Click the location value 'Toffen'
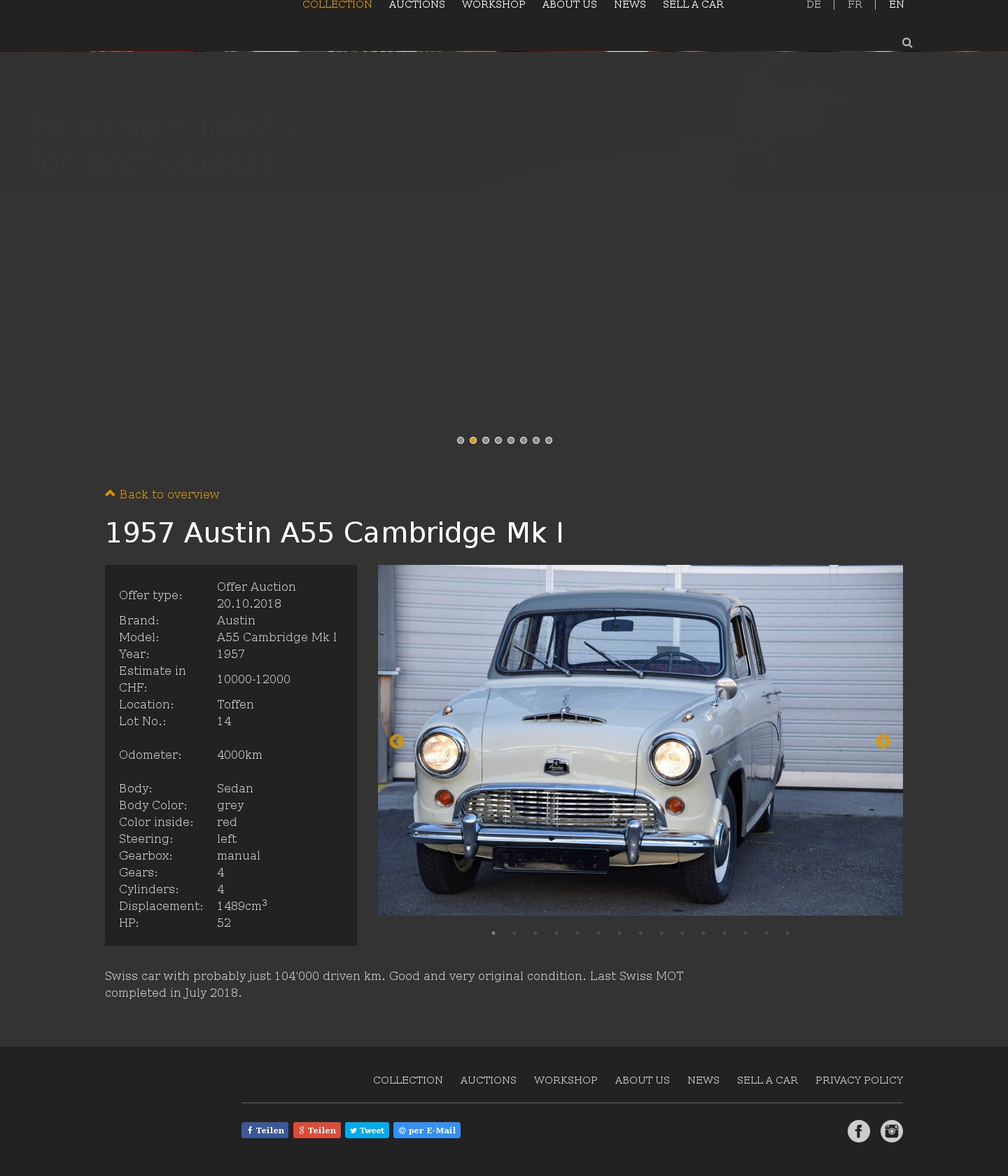 [x=235, y=704]
